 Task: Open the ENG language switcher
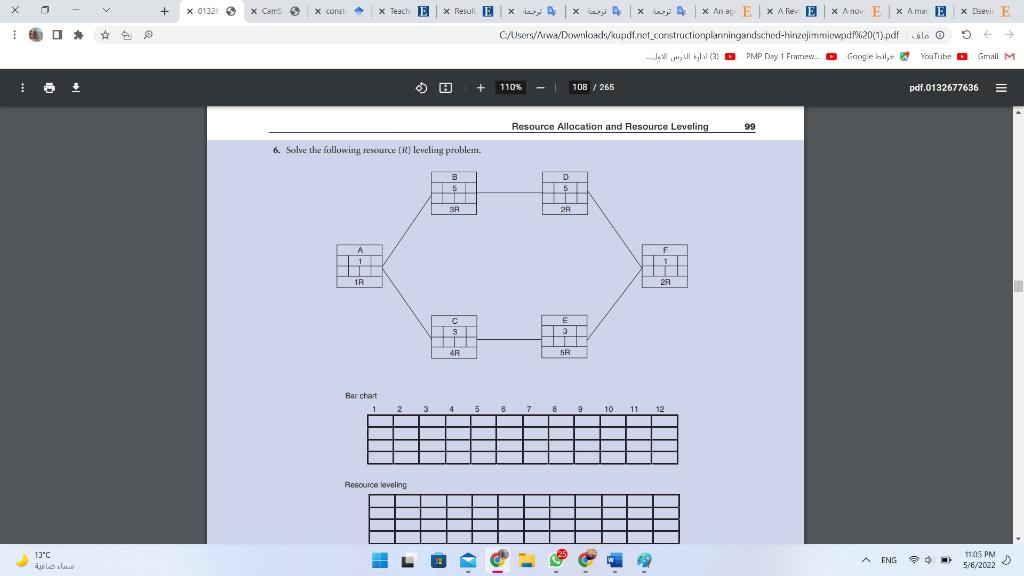click(889, 560)
